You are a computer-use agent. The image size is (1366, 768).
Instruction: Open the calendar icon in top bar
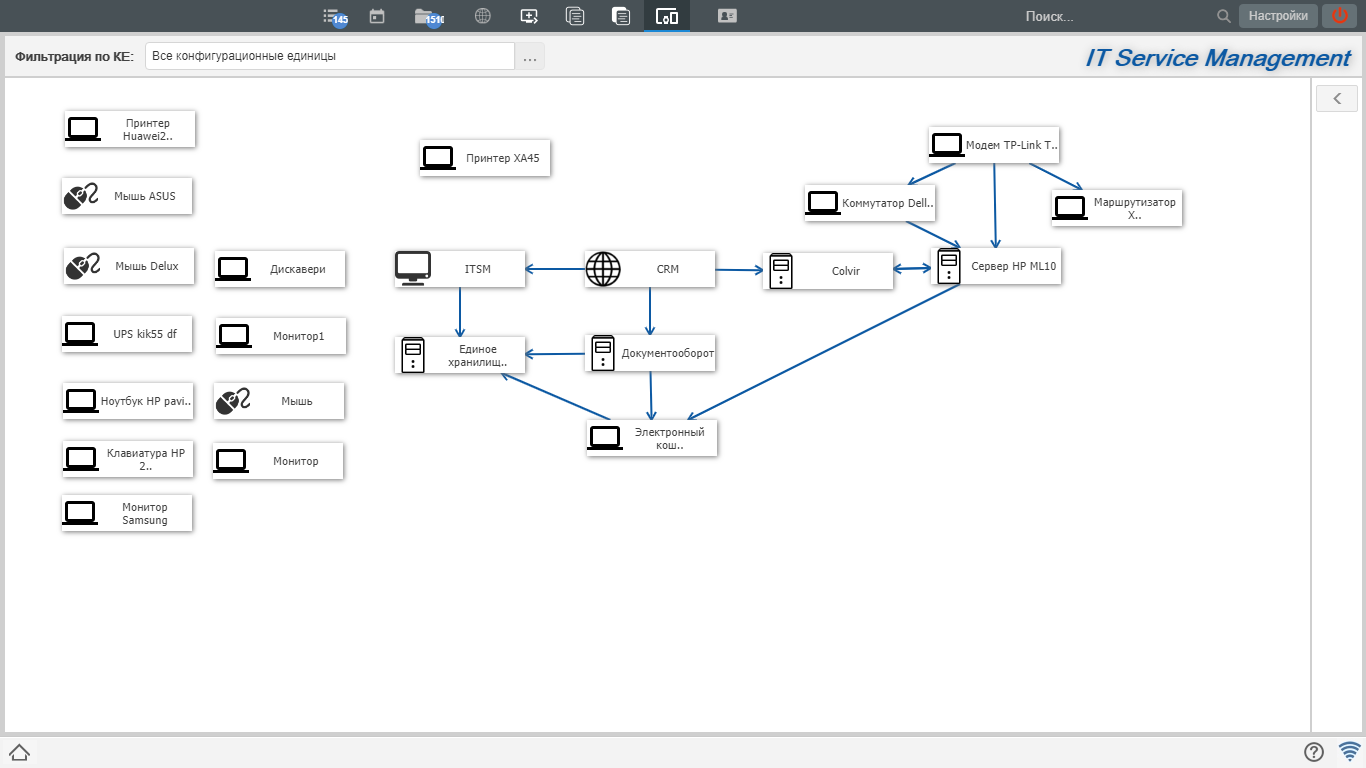377,16
